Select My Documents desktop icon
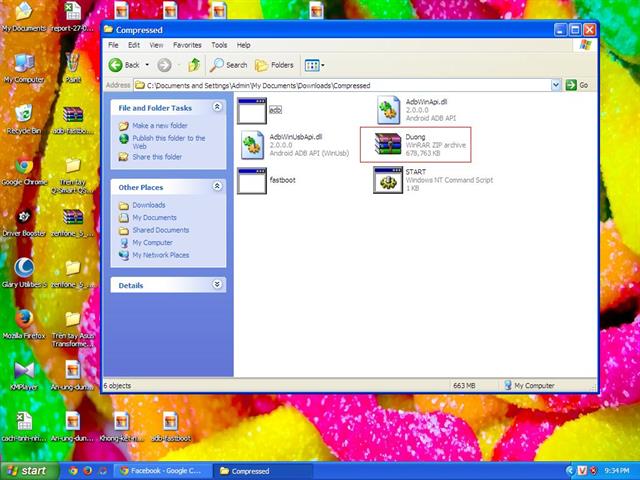Image resolution: width=640 pixels, height=480 pixels. pyautogui.click(x=24, y=17)
